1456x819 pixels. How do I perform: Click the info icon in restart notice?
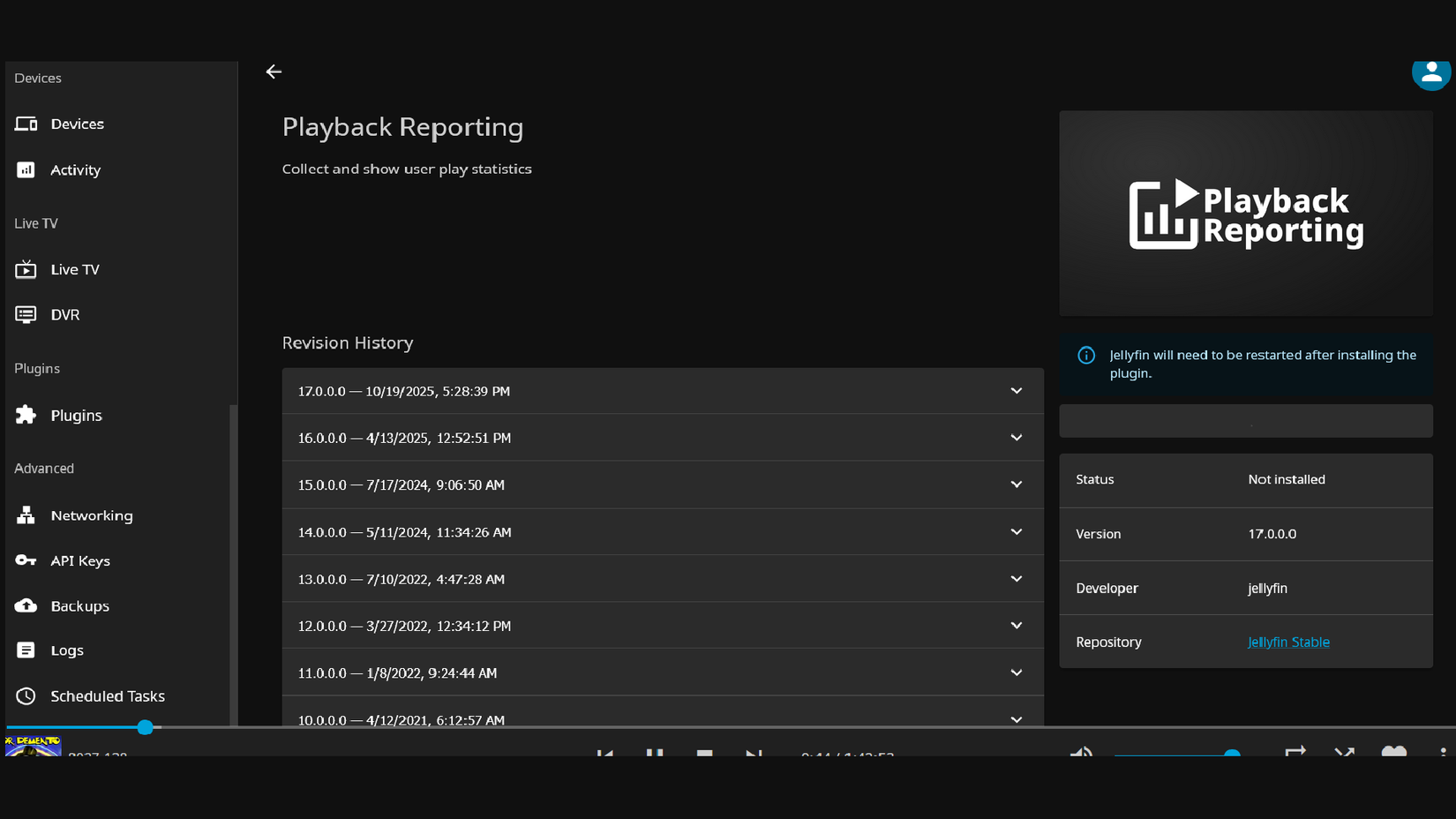click(x=1086, y=356)
